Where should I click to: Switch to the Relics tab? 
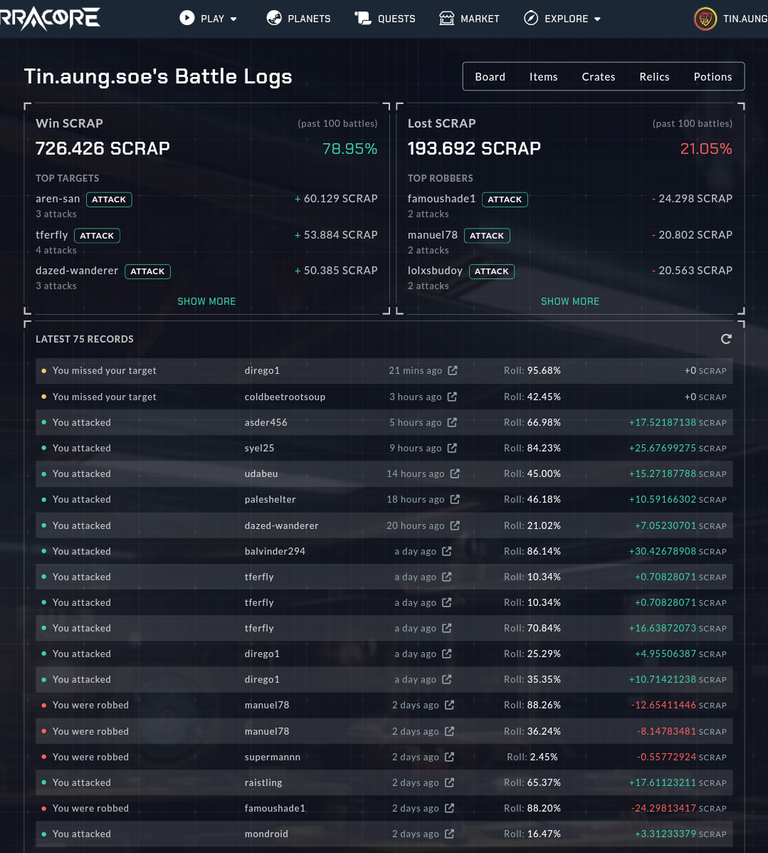(654, 77)
